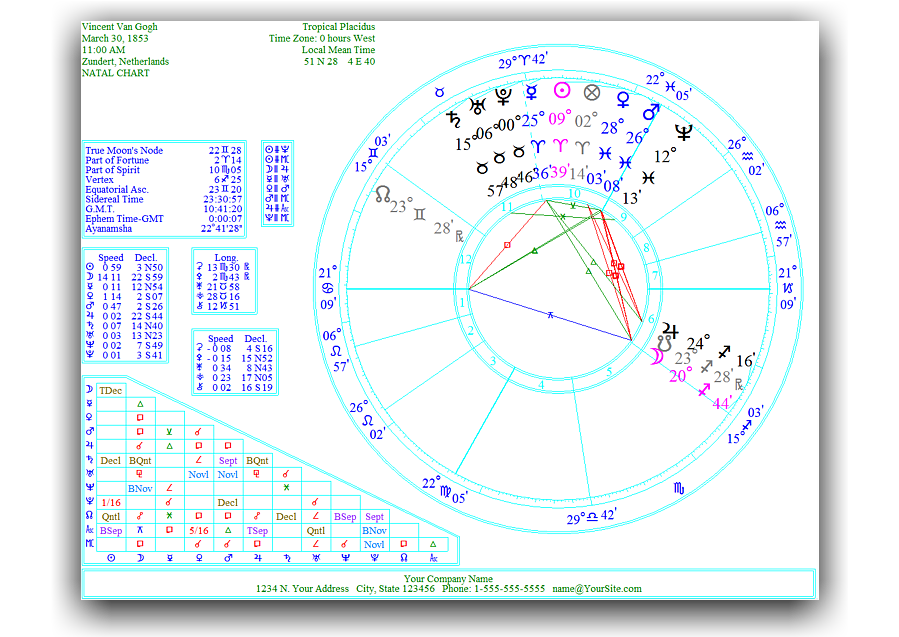
Task: Select the Mars glyph on the ninth house cusp
Action: [651, 111]
